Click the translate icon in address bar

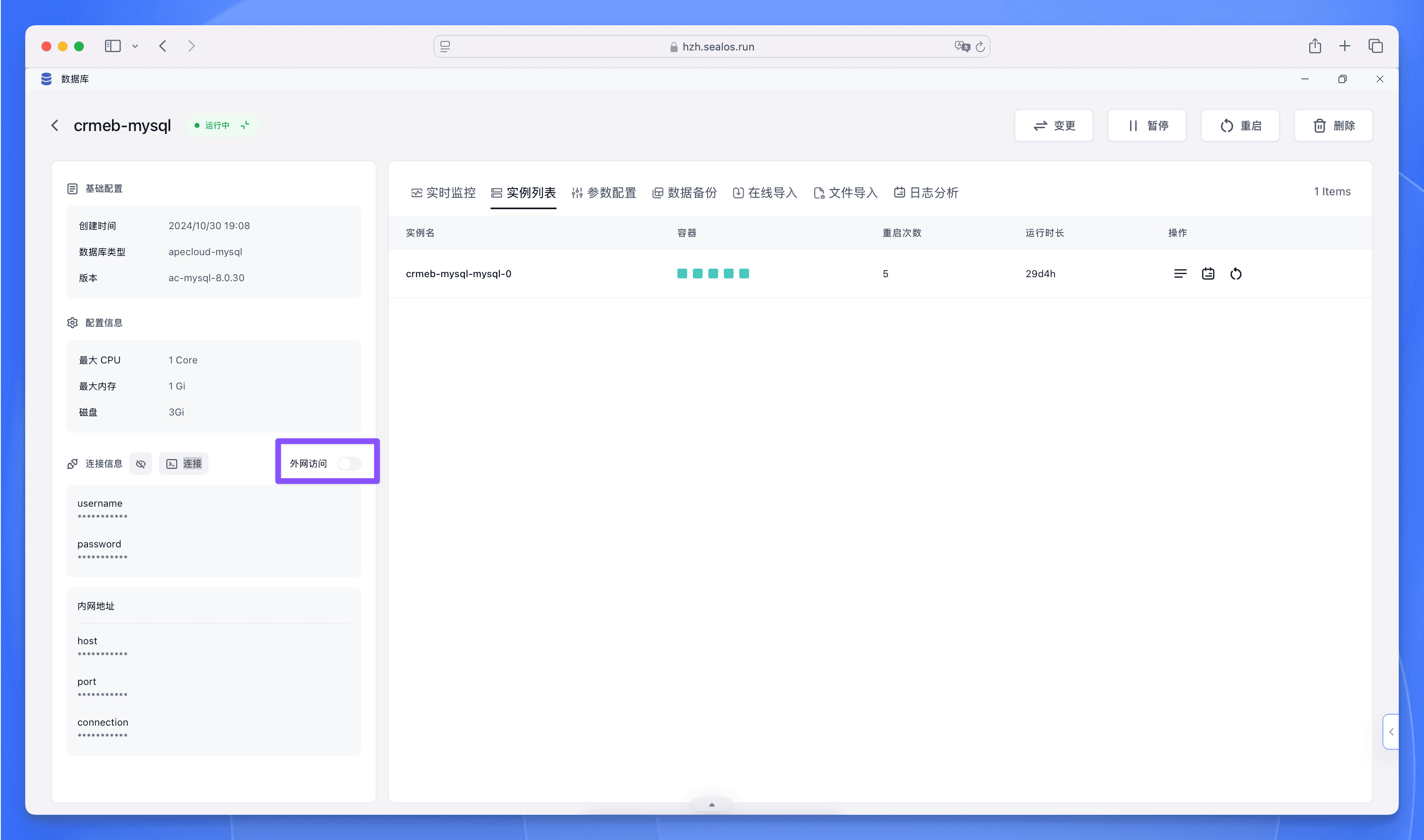pos(962,46)
